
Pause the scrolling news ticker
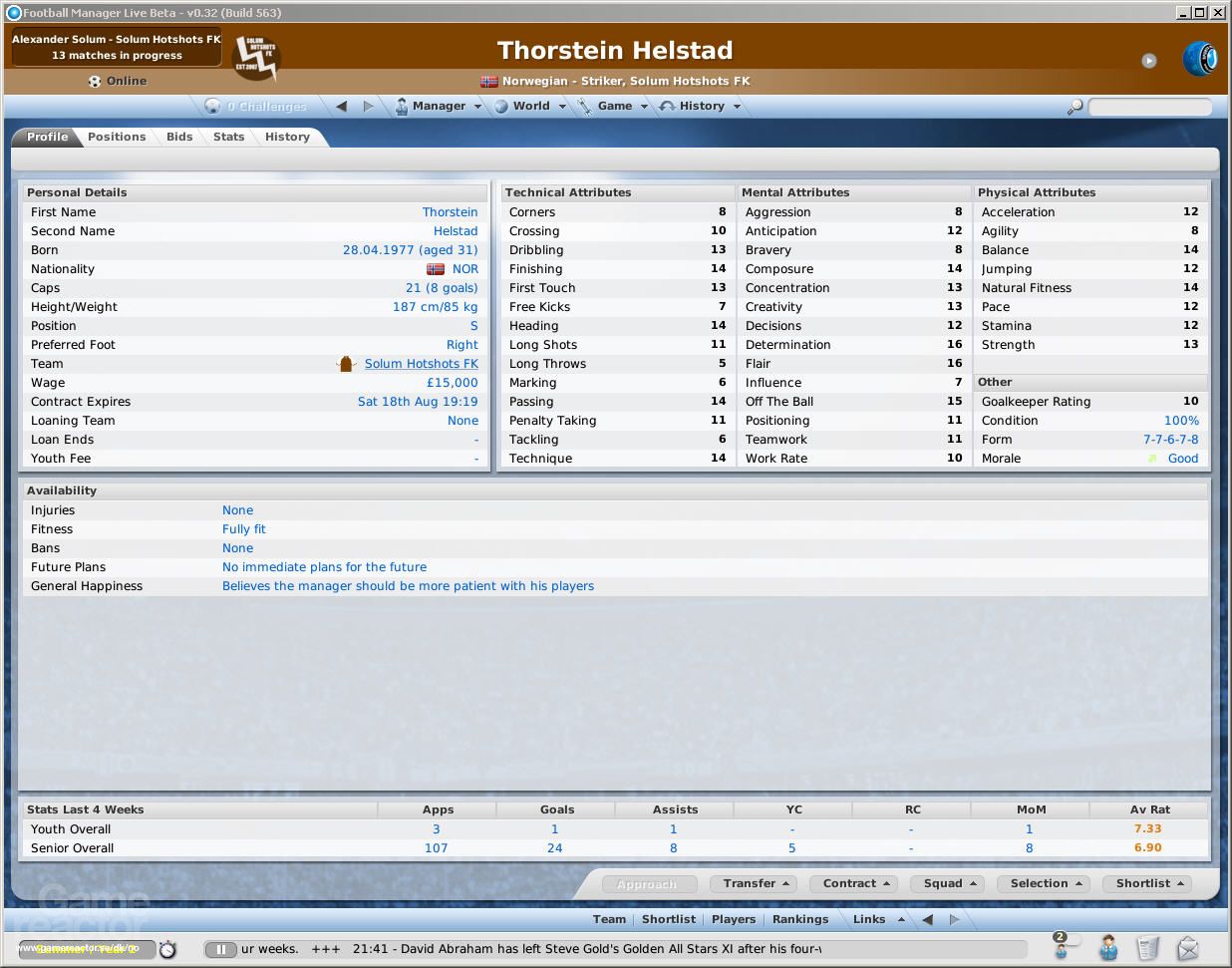220,950
